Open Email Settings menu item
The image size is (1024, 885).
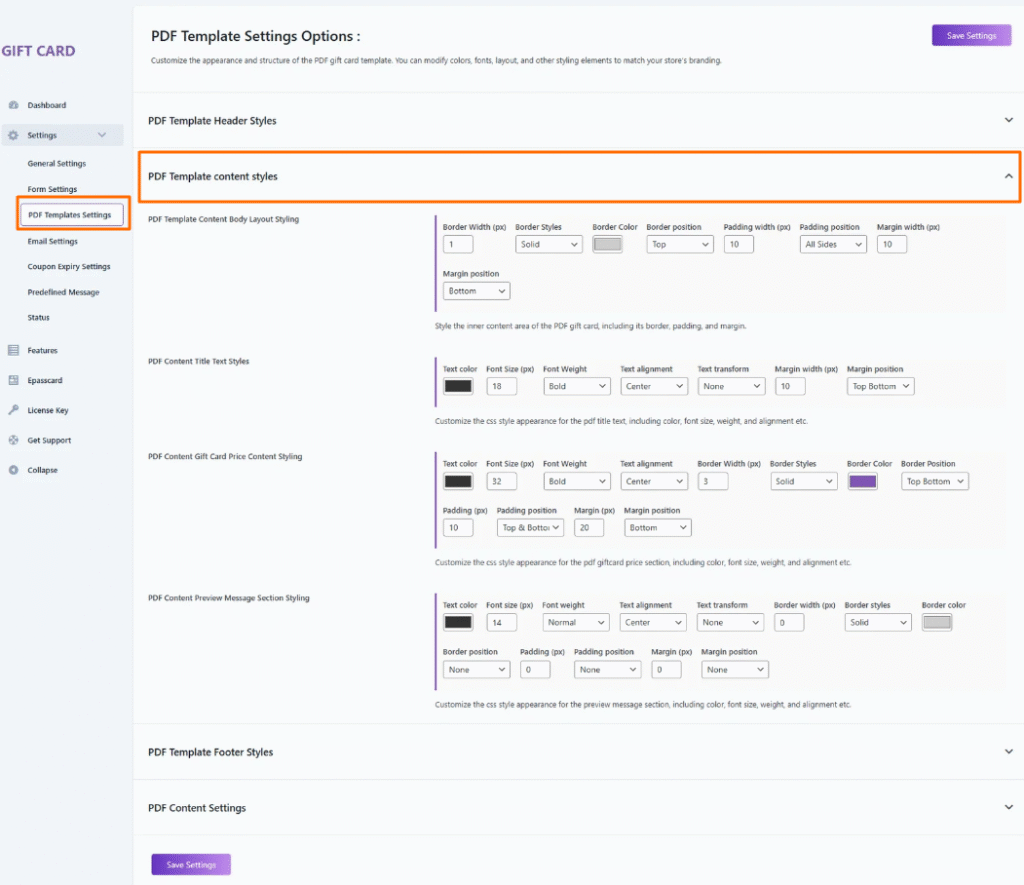click(52, 241)
